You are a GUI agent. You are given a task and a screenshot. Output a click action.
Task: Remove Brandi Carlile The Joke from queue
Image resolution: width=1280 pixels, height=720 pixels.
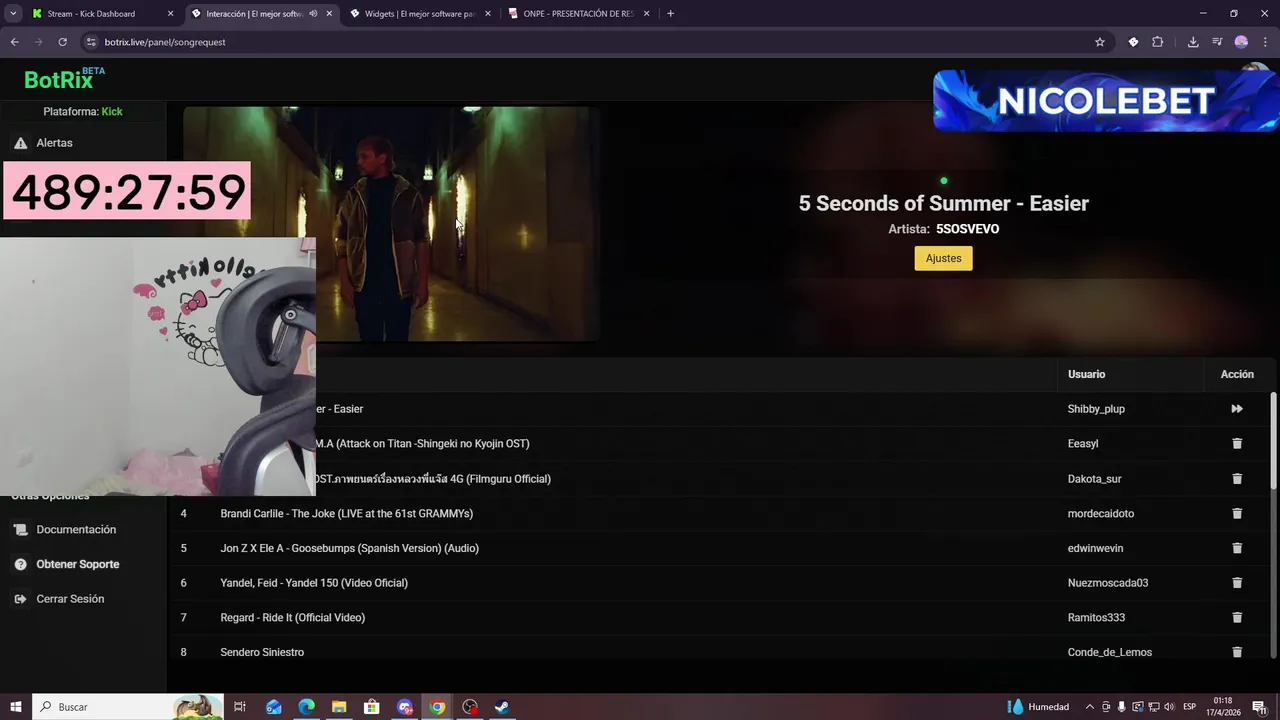click(x=1237, y=513)
